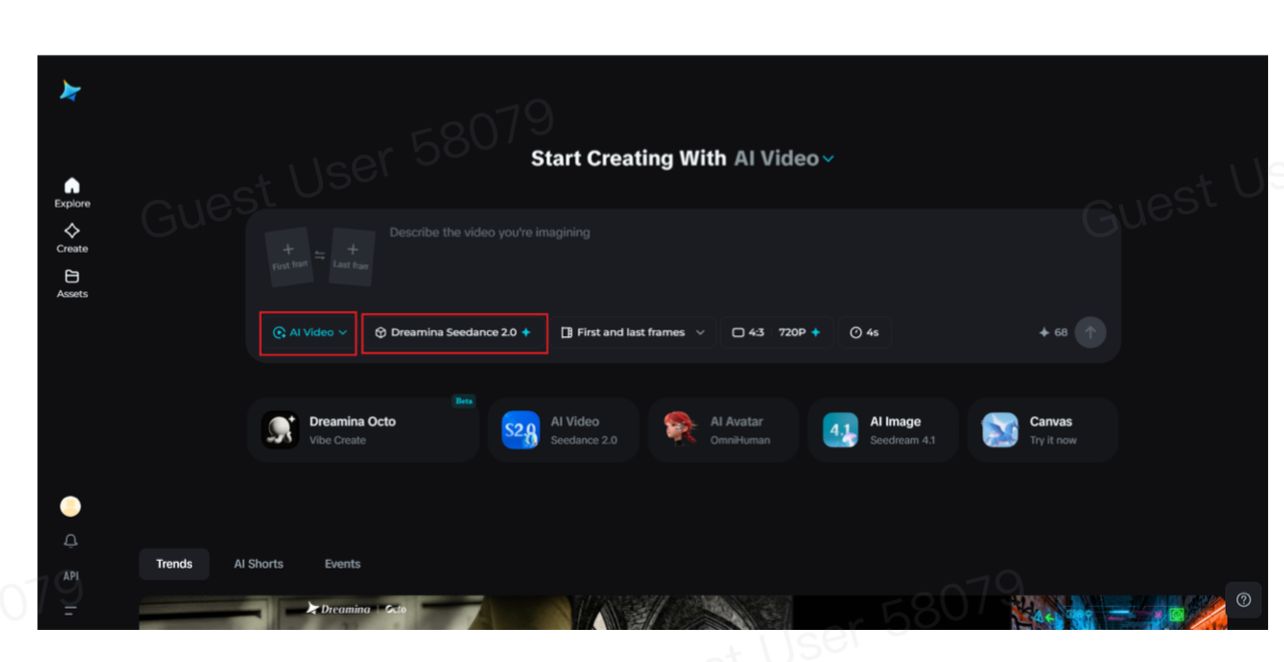Click the swap frames arrows icon
The image size is (1284, 662).
pos(320,256)
